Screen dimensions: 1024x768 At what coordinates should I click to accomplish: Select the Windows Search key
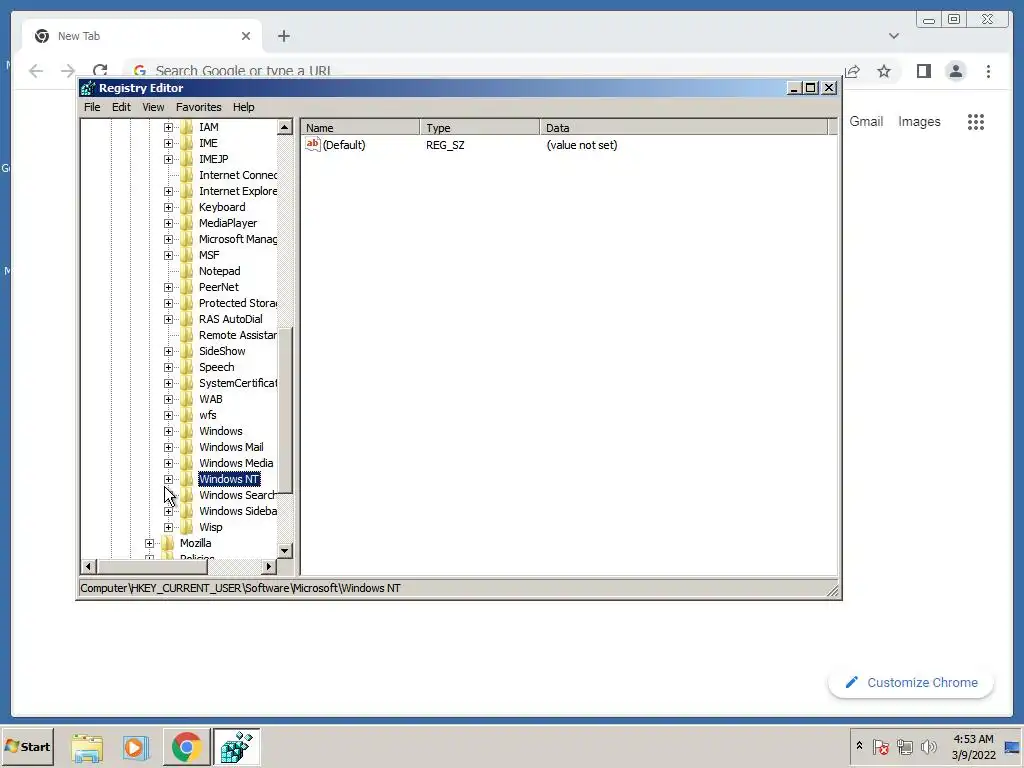click(236, 495)
